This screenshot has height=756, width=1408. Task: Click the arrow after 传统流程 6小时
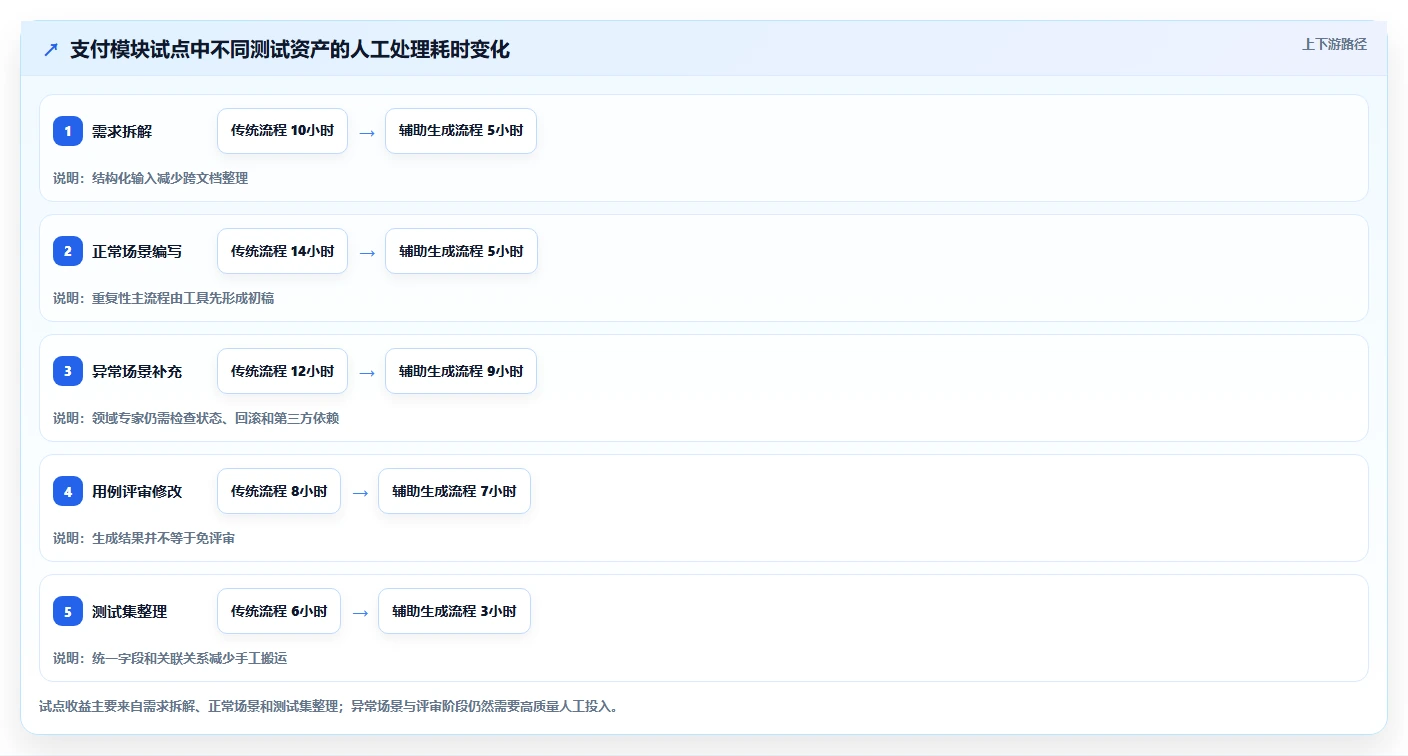point(360,612)
